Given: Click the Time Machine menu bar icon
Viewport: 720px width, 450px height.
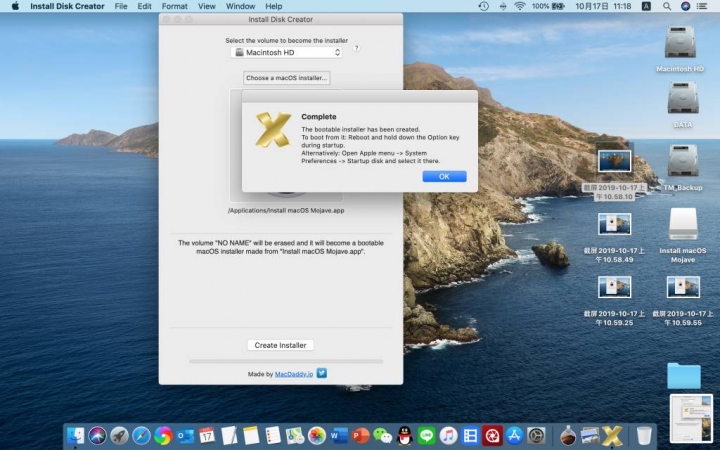Looking at the screenshot, I should click(484, 6).
